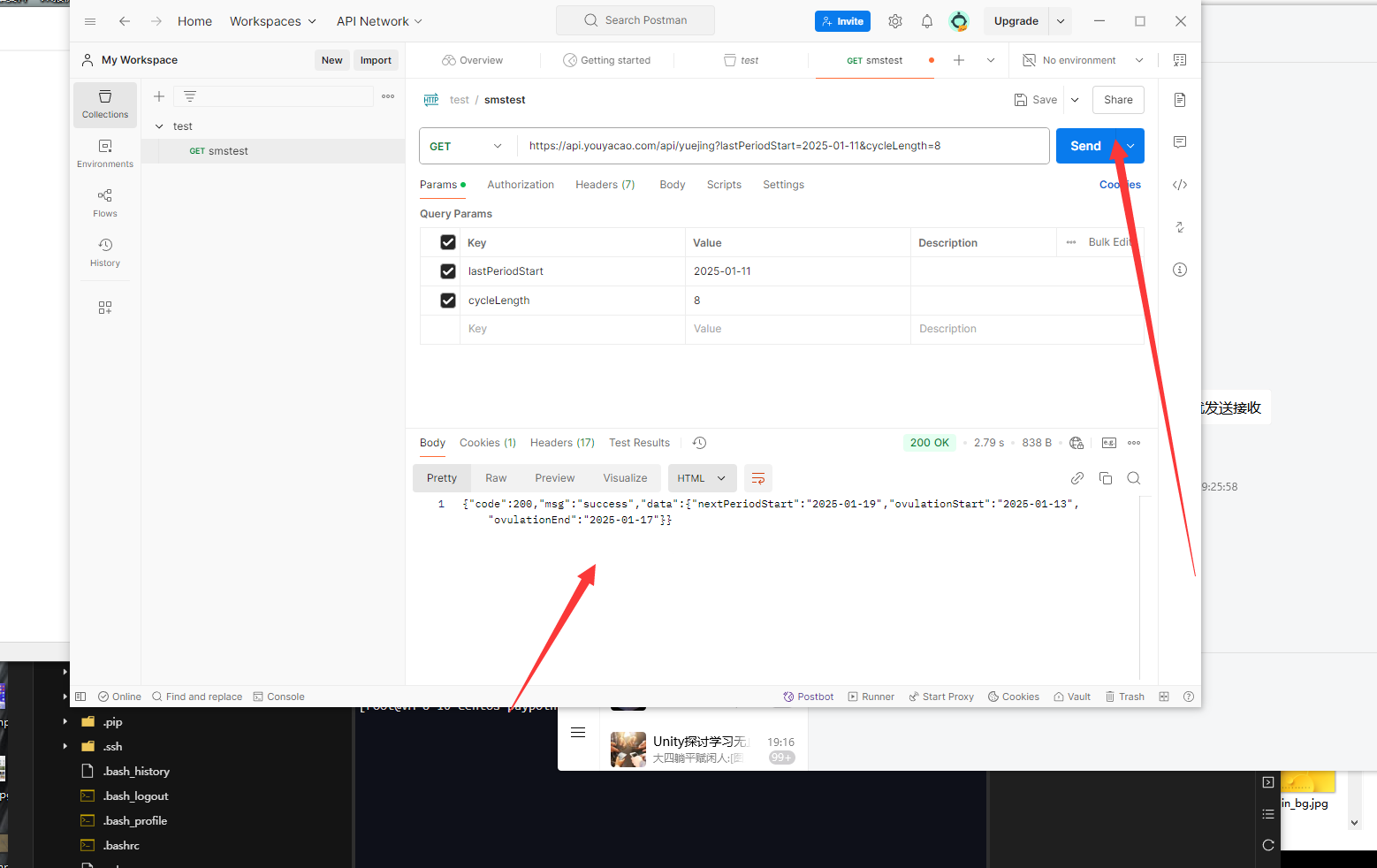Open the Collections sidebar panel
The height and width of the screenshot is (868, 1377).
(x=105, y=104)
